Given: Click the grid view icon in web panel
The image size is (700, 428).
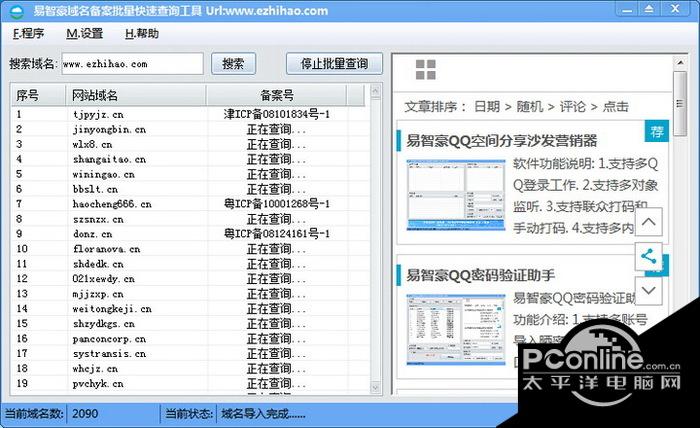Looking at the screenshot, I should 425,70.
